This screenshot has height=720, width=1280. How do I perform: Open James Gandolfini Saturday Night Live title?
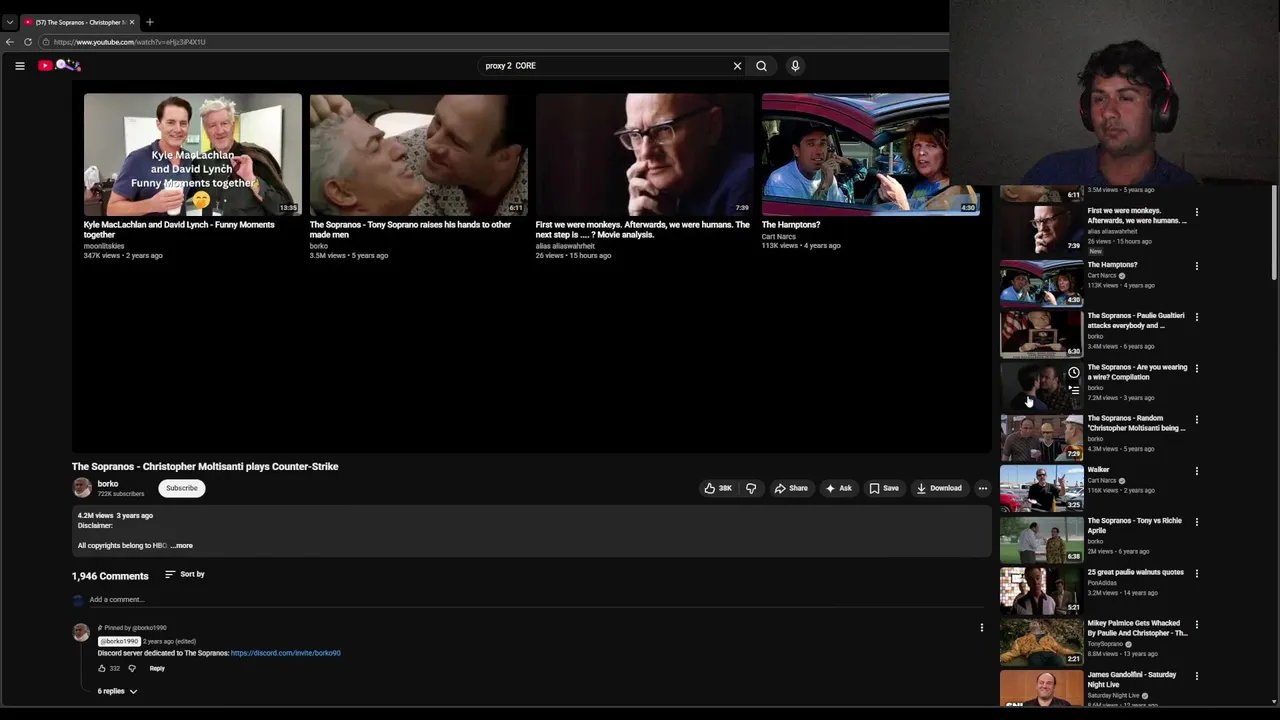1132,679
